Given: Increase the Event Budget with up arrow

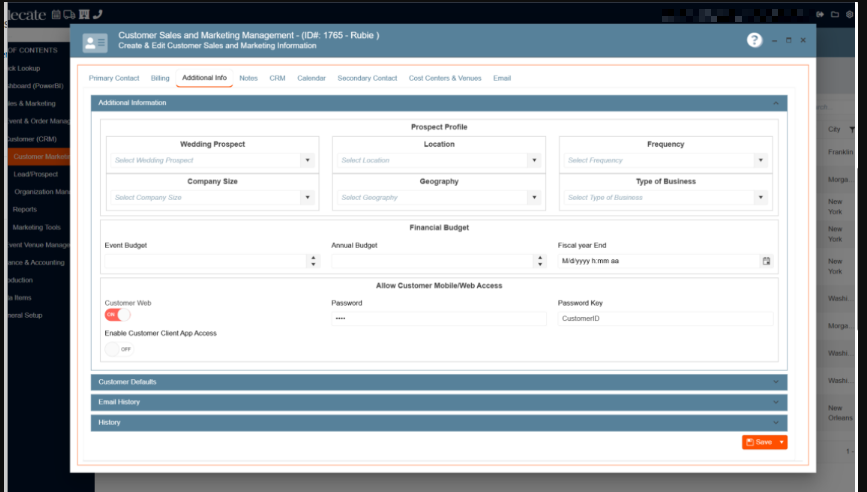Looking at the screenshot, I should tap(314, 257).
